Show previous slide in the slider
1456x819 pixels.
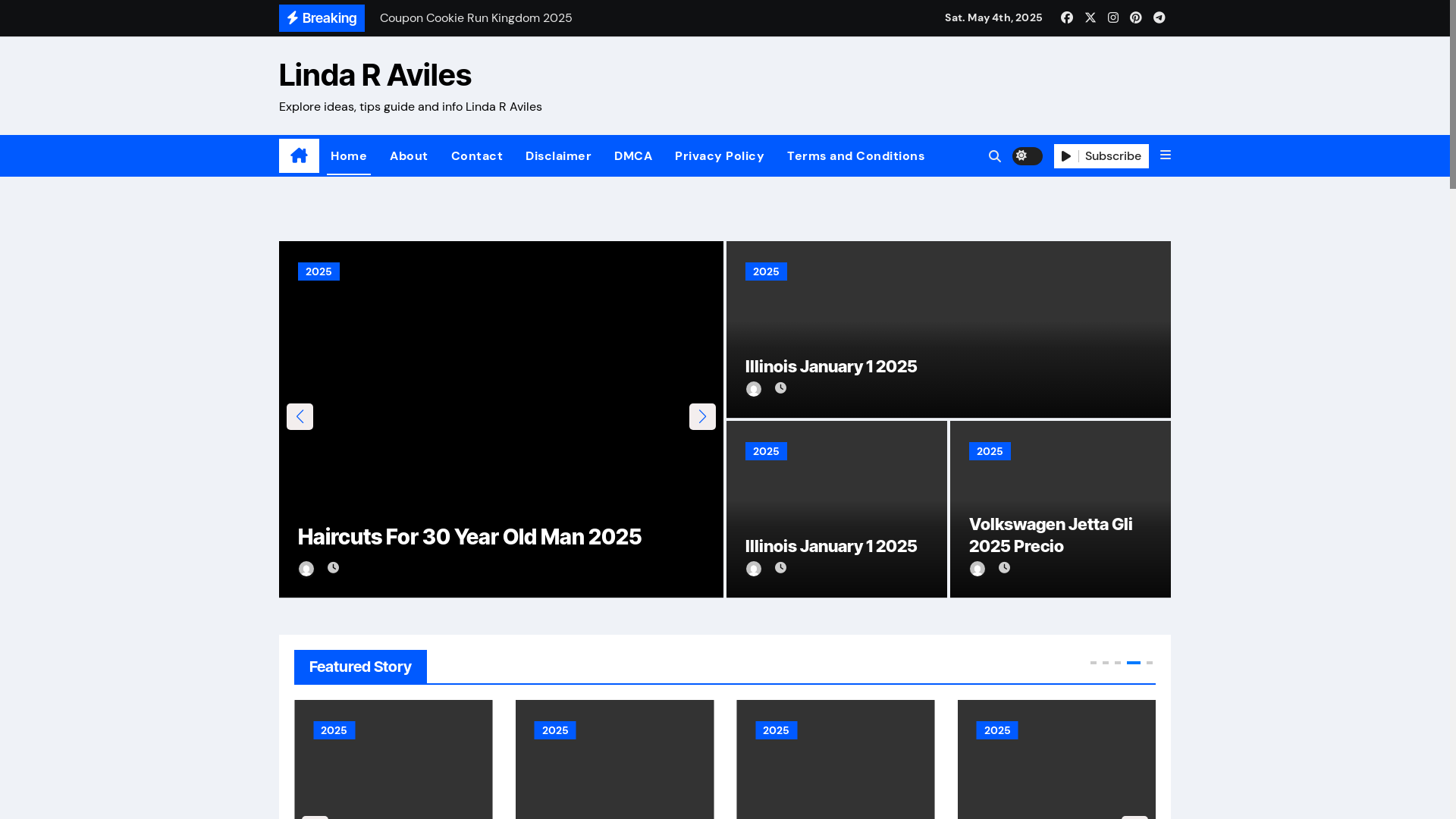(300, 416)
